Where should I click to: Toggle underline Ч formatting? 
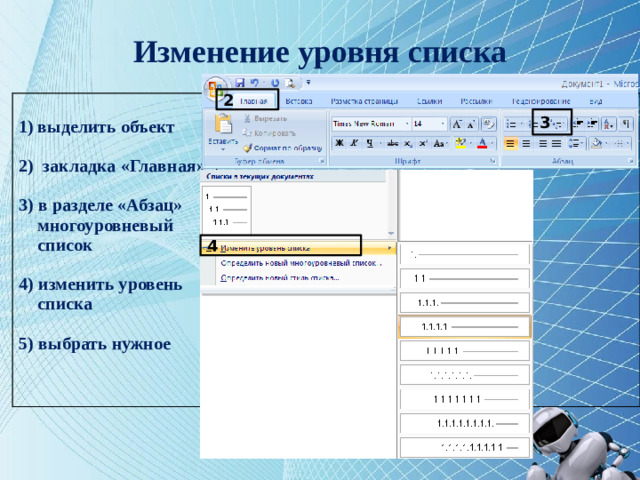coord(369,143)
